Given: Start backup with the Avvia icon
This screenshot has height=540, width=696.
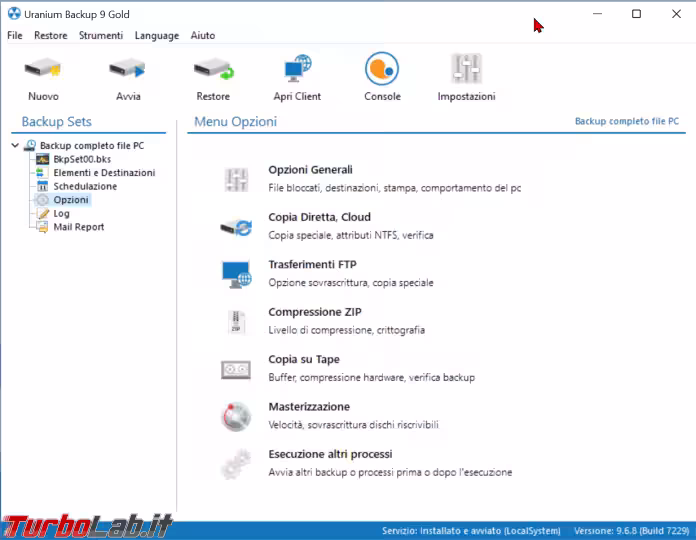Looking at the screenshot, I should [127, 69].
